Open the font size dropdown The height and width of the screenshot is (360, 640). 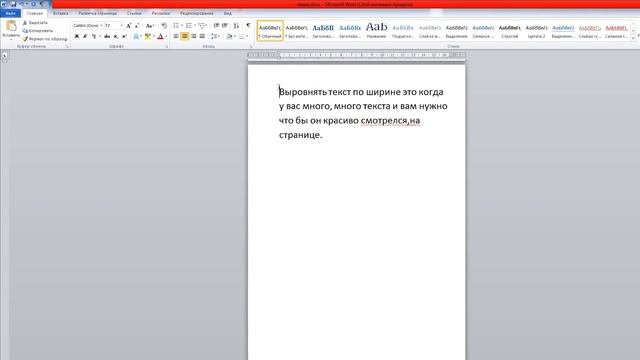click(122, 26)
